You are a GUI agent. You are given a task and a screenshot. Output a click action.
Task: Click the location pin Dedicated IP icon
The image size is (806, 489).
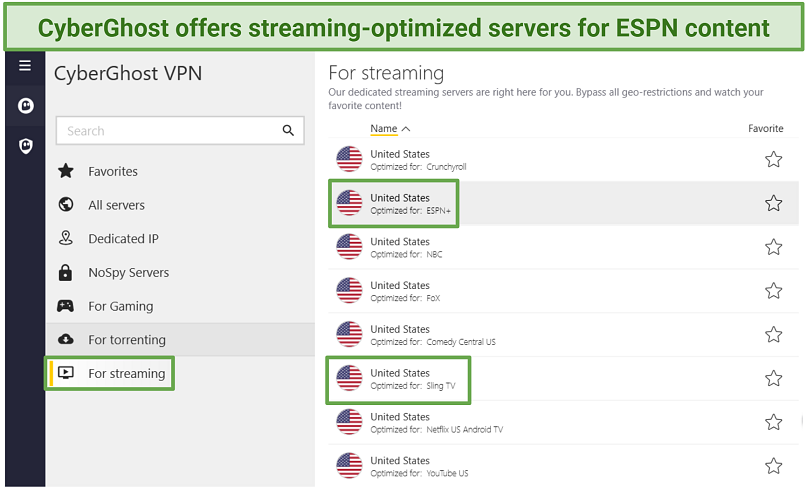click(x=66, y=238)
